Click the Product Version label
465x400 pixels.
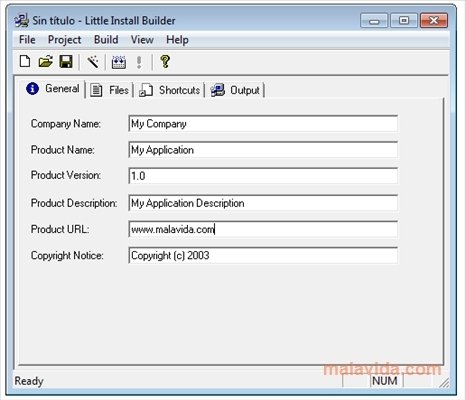[66, 175]
